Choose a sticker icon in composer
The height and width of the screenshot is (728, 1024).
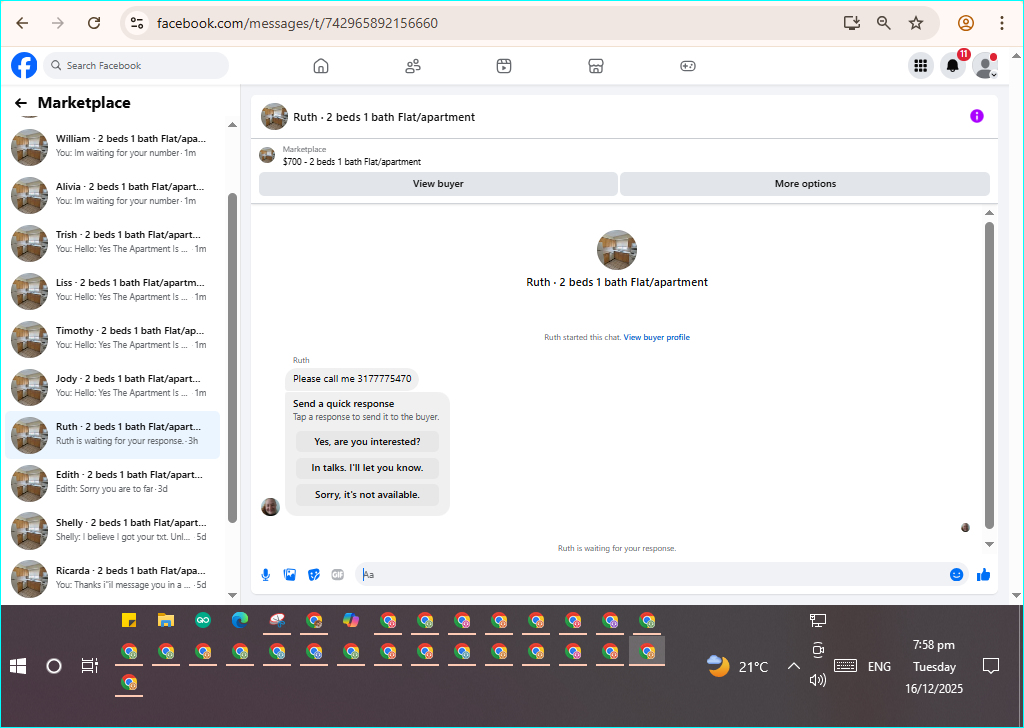tap(314, 575)
